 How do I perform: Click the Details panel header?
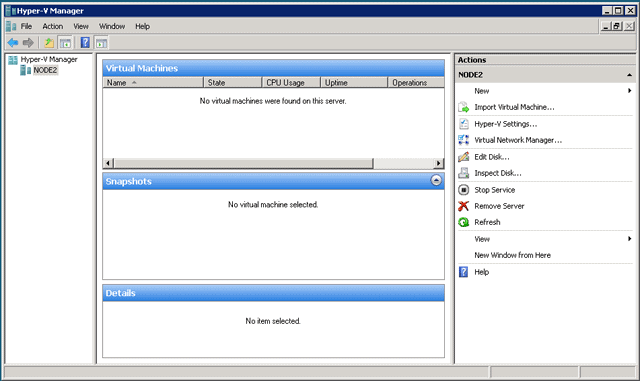tap(273, 293)
